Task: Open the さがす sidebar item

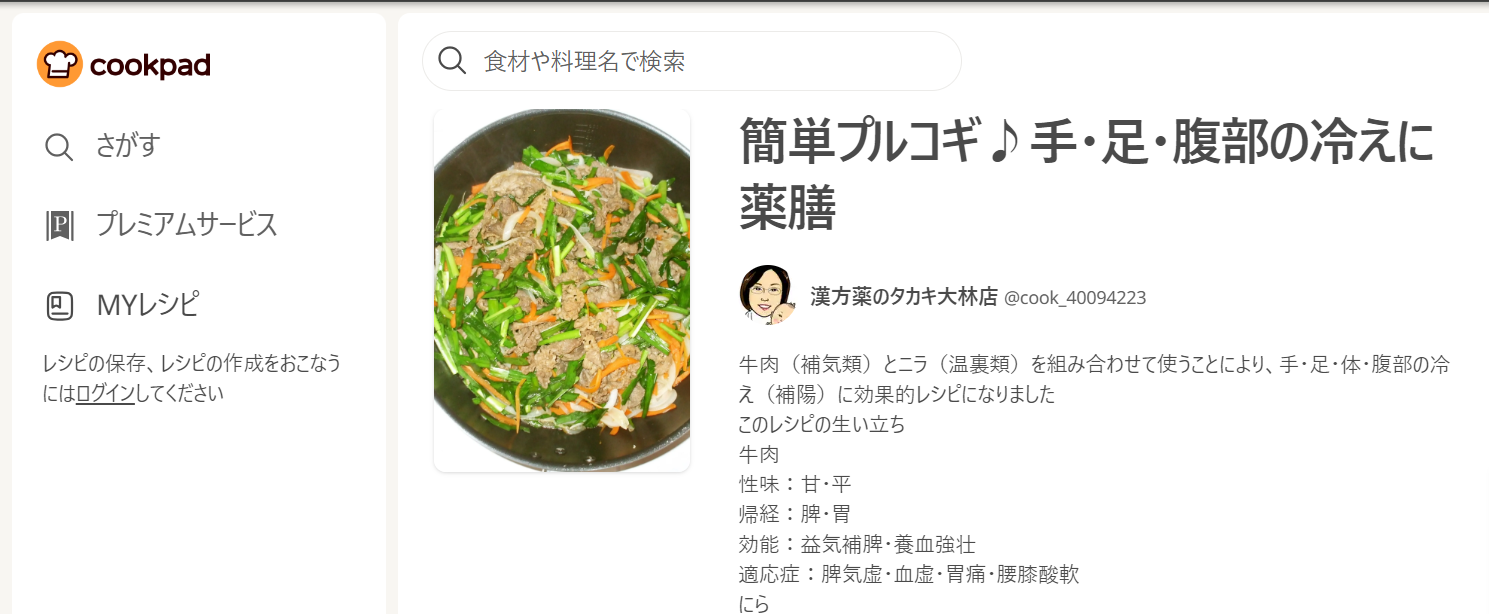Action: (x=128, y=146)
